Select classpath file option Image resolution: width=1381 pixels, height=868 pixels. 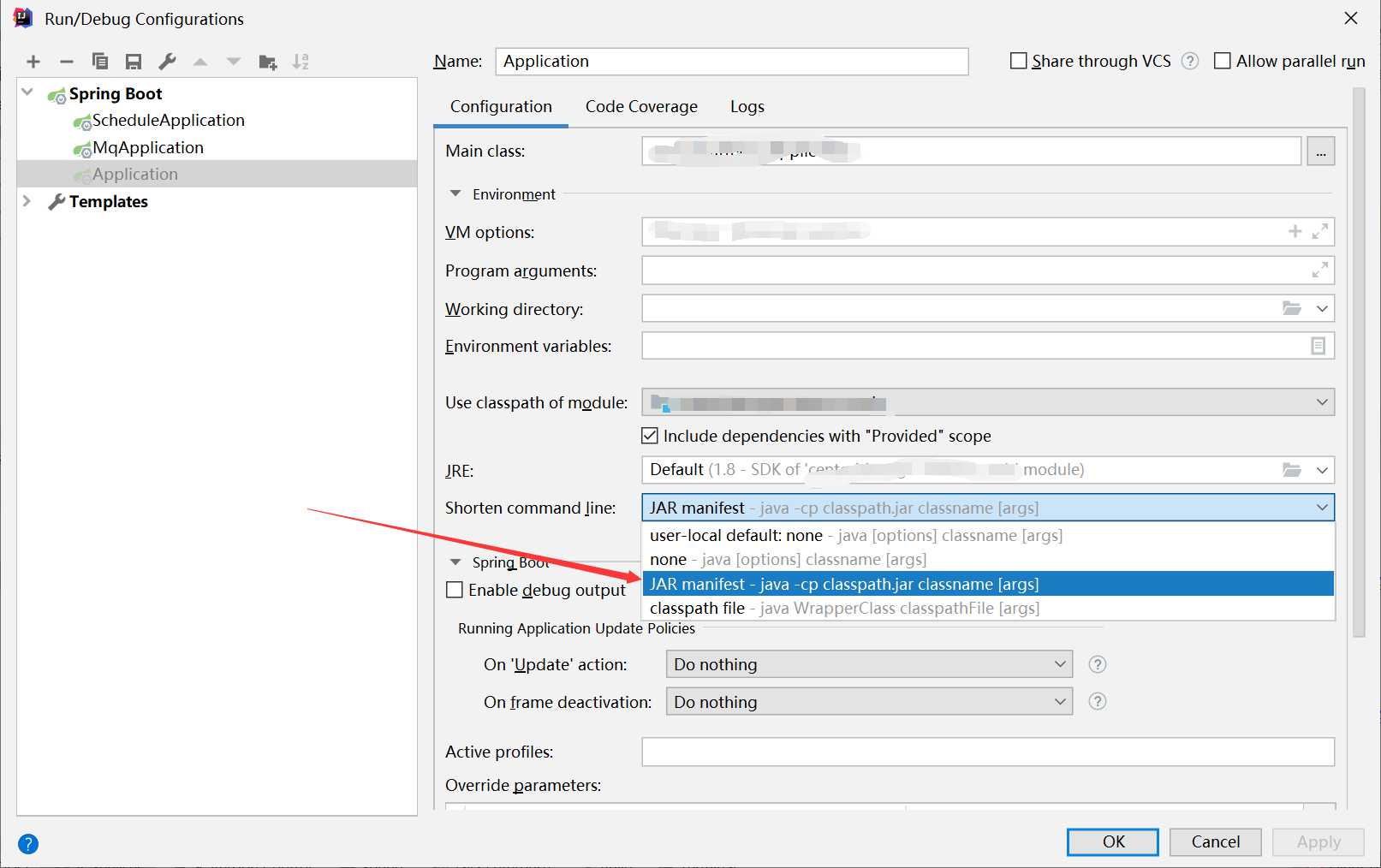point(988,608)
